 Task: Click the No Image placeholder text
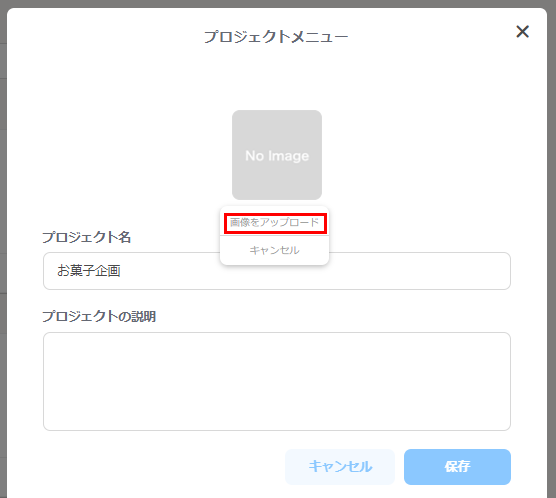[x=277, y=156]
